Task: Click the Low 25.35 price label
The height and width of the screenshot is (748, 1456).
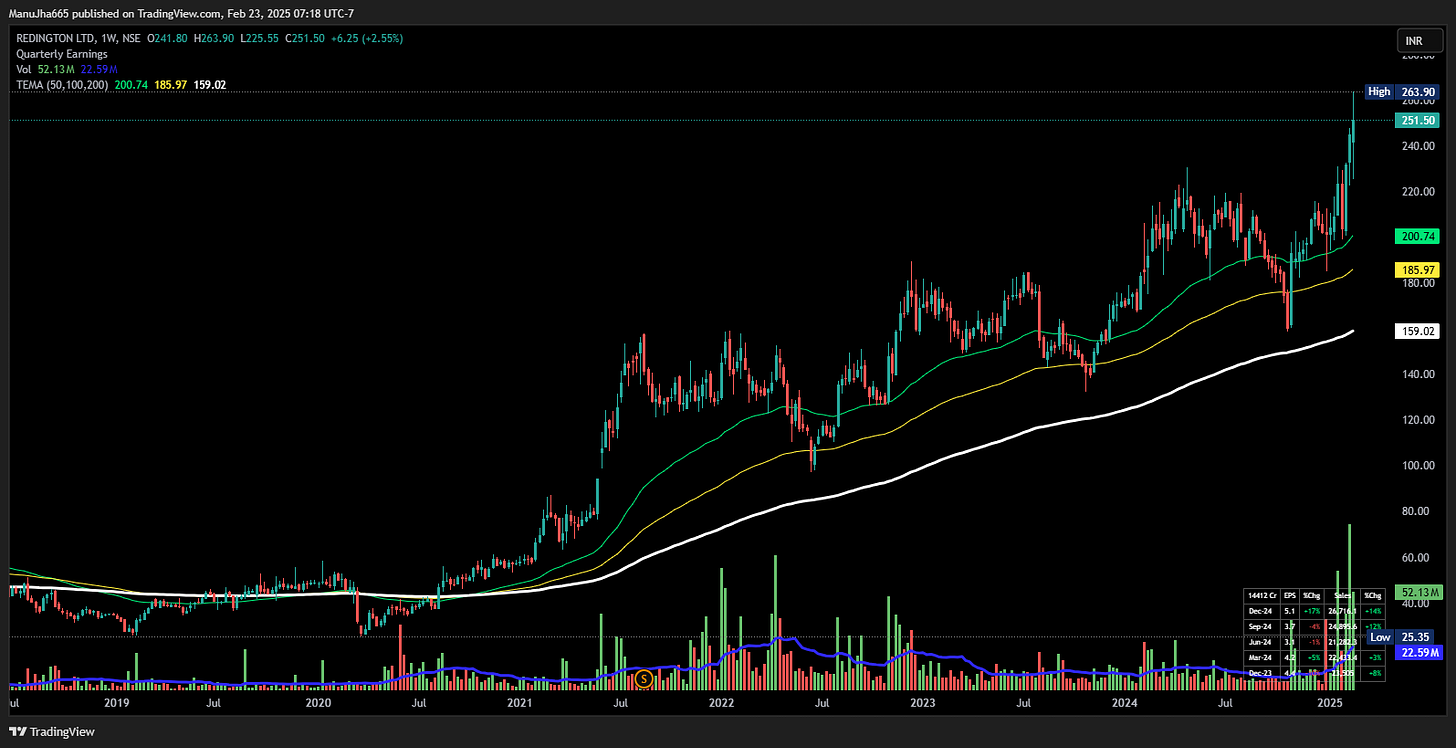Action: (x=1402, y=637)
